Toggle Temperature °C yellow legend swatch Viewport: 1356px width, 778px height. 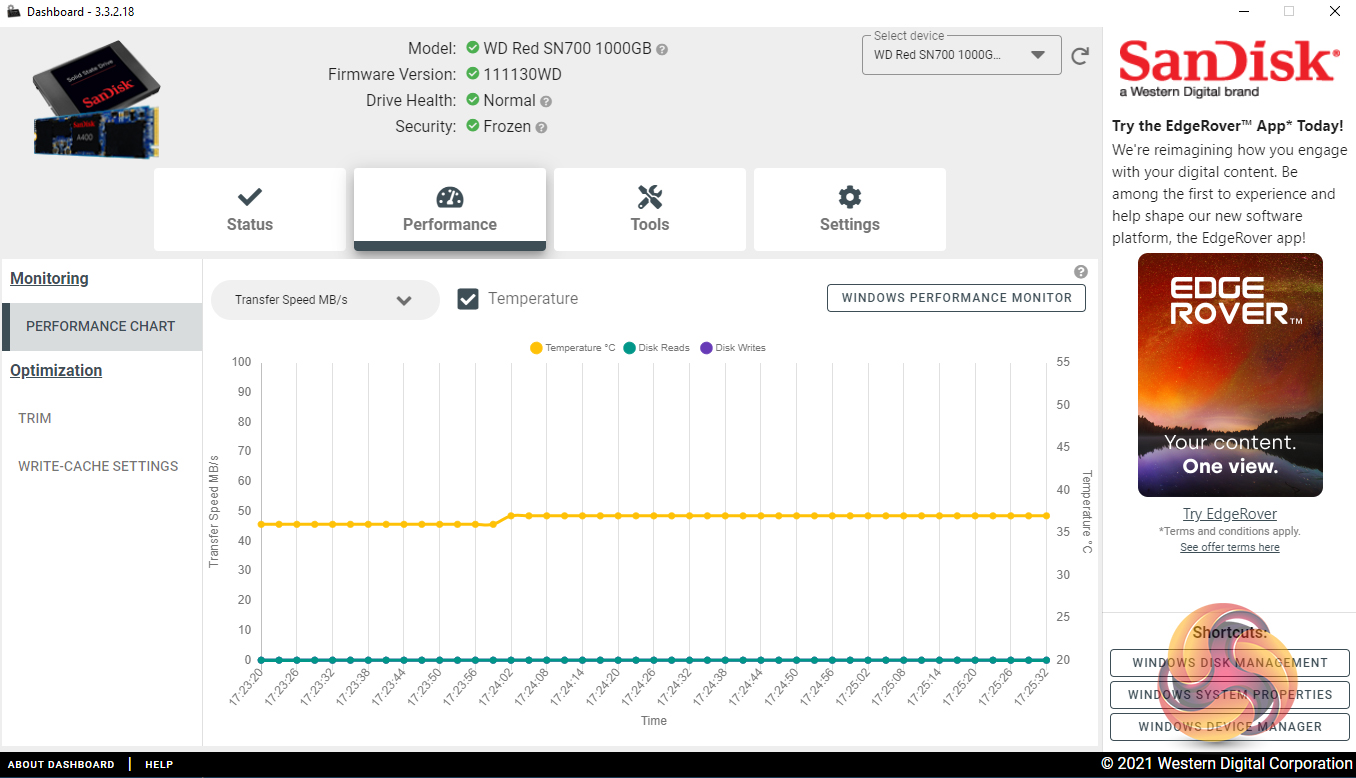537,348
